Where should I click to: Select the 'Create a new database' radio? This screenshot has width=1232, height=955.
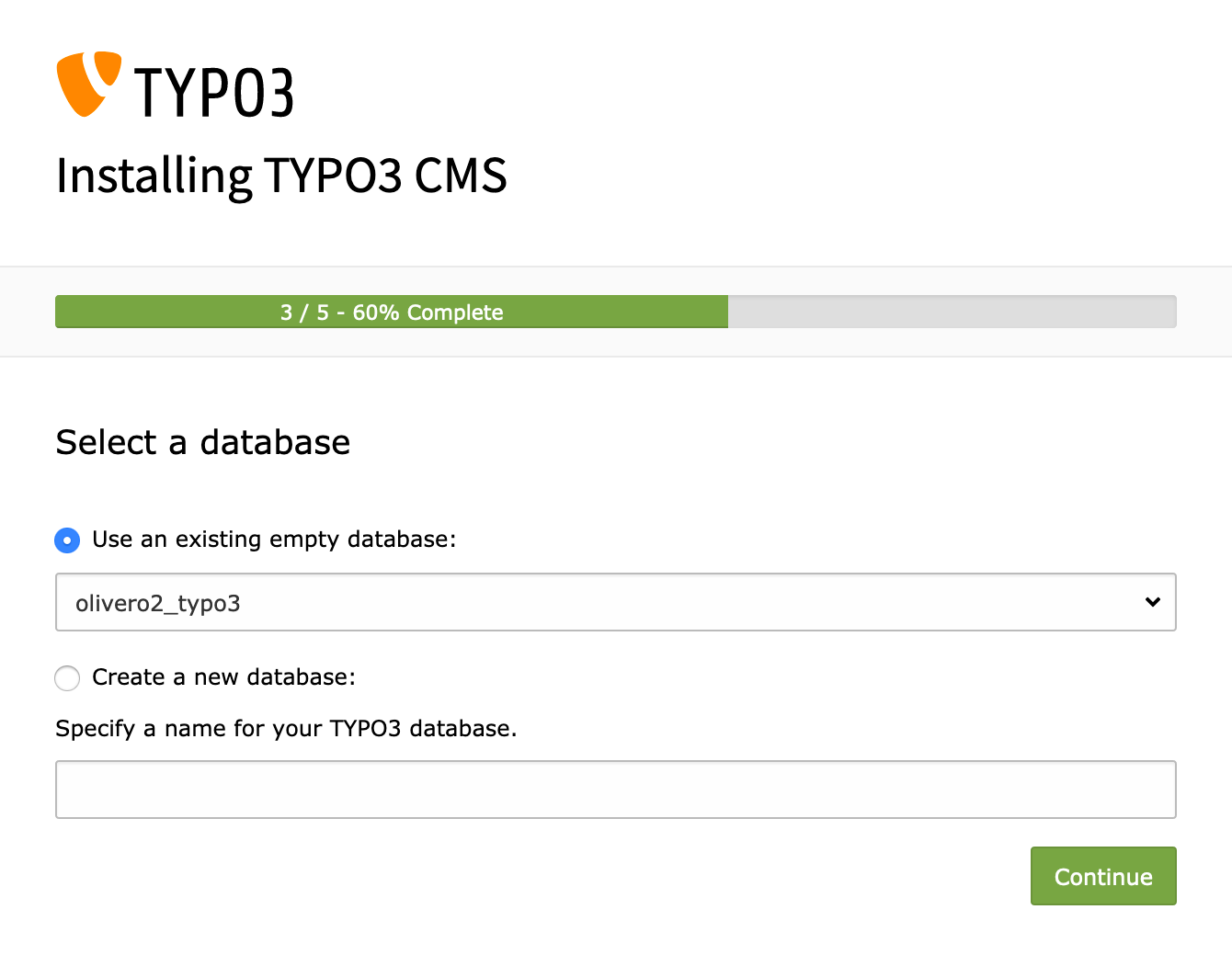point(67,678)
